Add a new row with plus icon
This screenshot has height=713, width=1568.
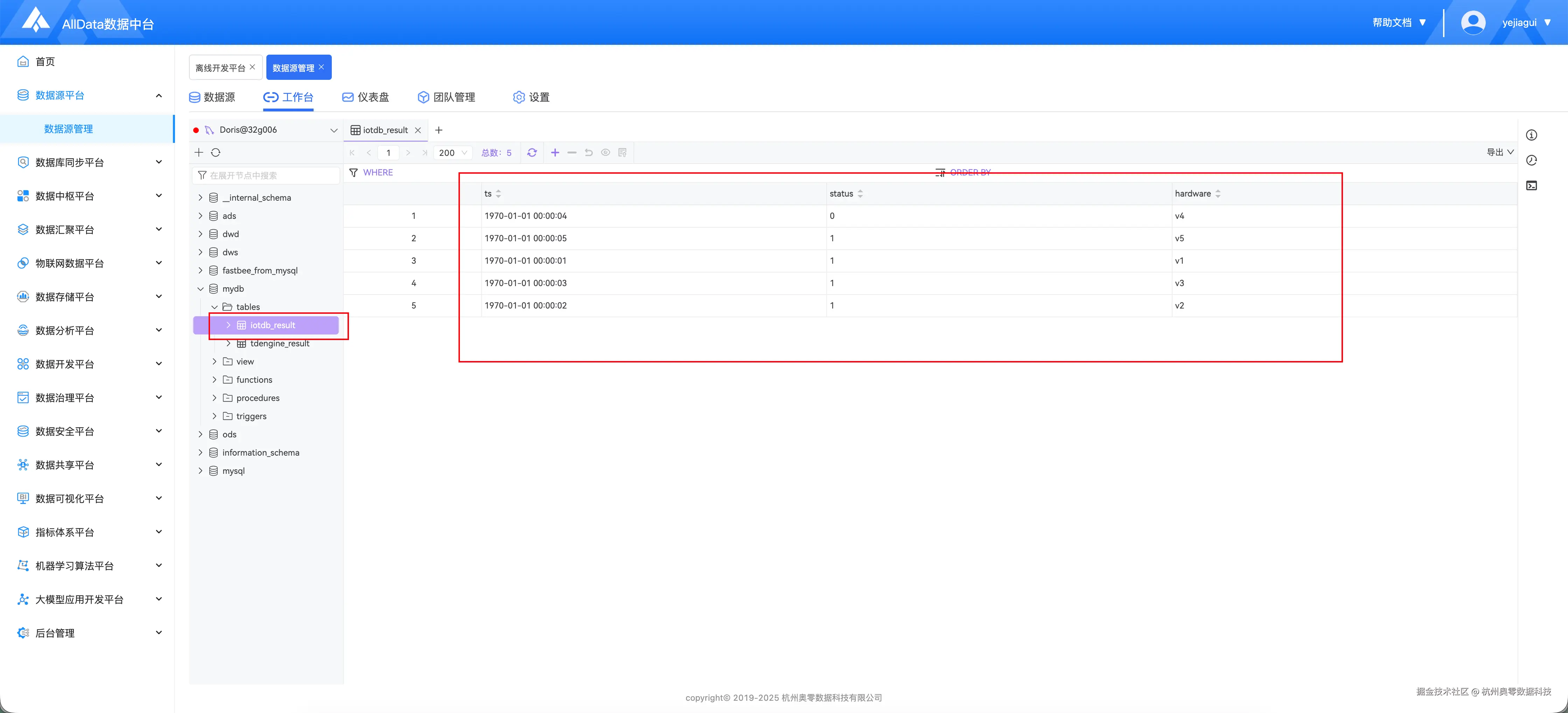coord(554,153)
